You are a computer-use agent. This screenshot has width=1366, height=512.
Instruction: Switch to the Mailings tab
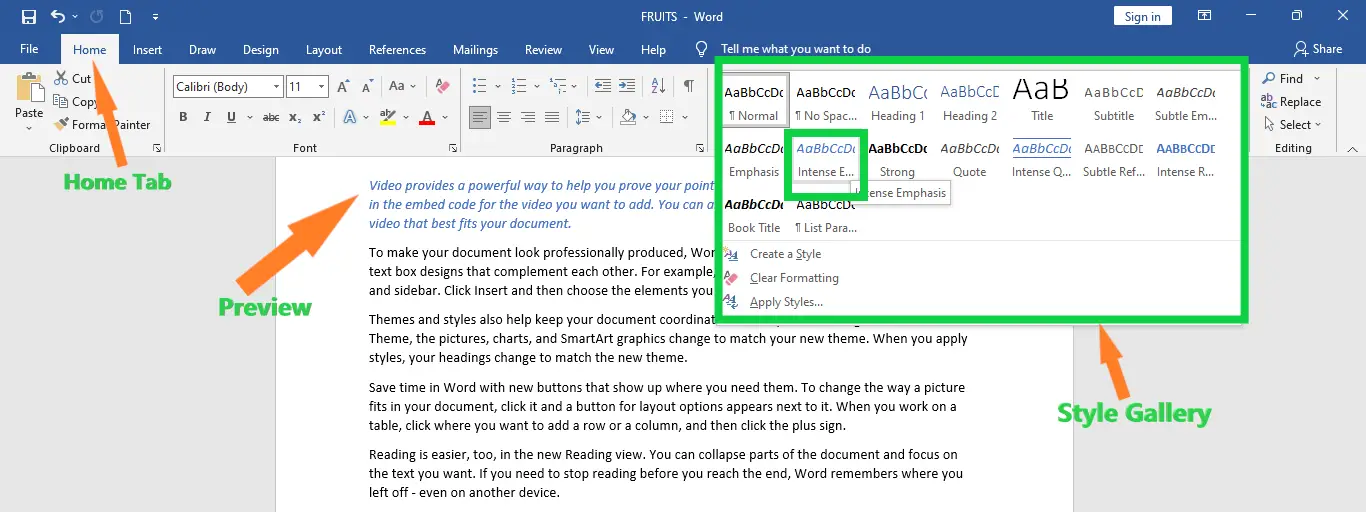pos(475,49)
